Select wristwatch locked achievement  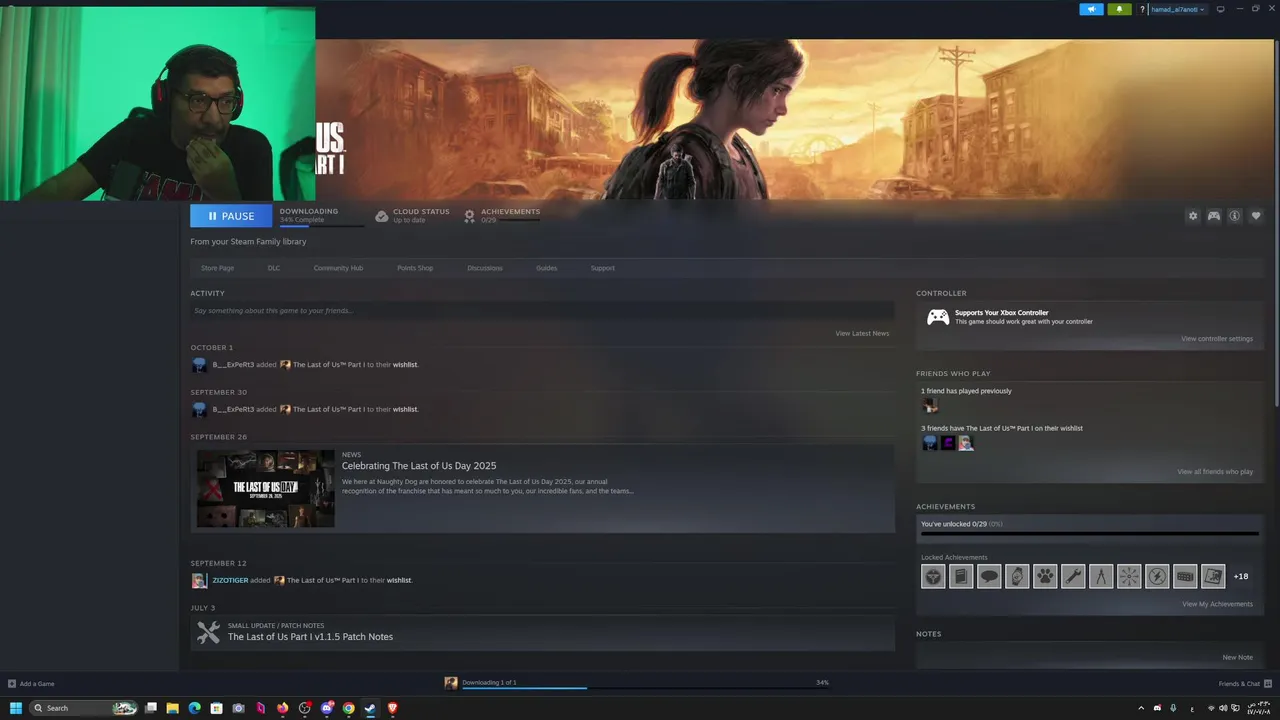[1017, 576]
